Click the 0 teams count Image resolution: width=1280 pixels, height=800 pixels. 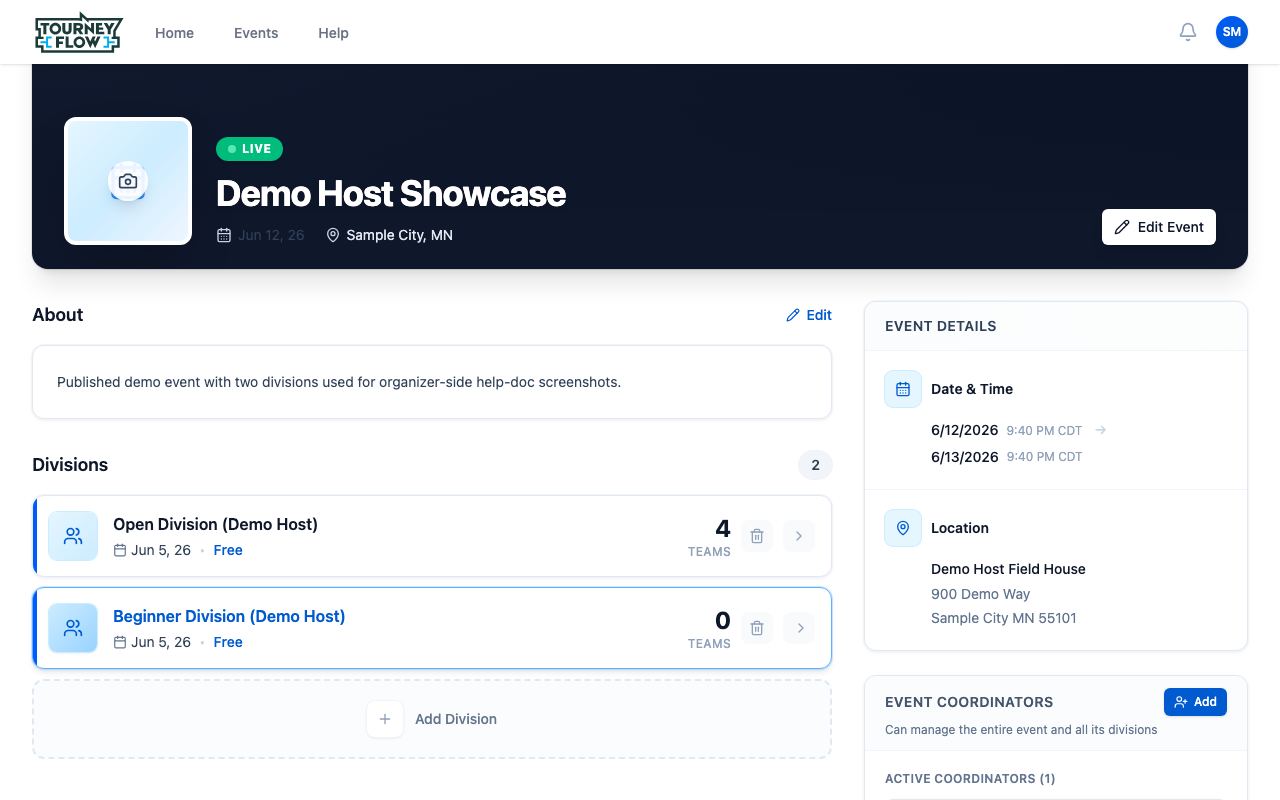point(723,621)
